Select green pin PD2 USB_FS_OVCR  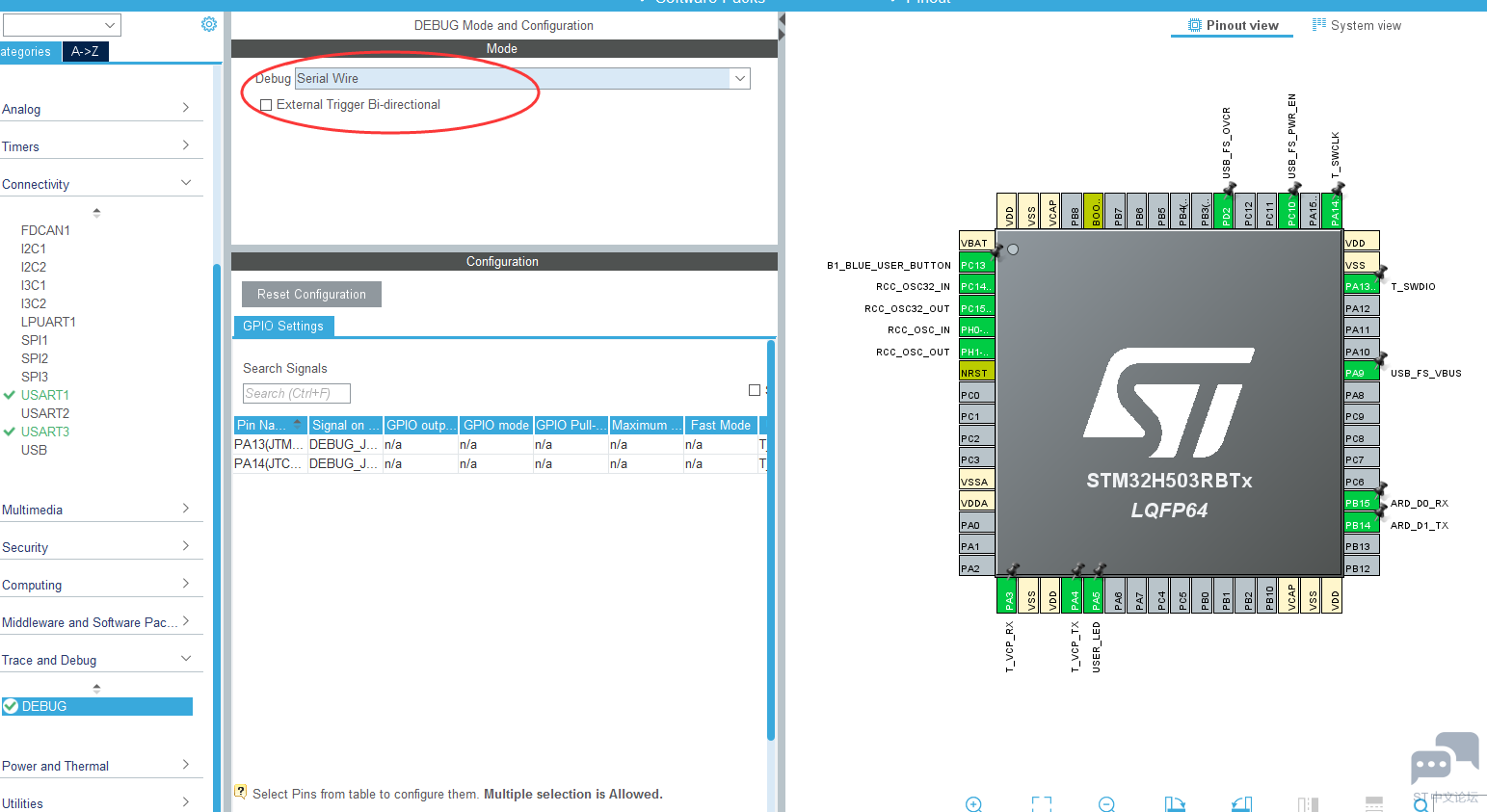(x=1224, y=210)
